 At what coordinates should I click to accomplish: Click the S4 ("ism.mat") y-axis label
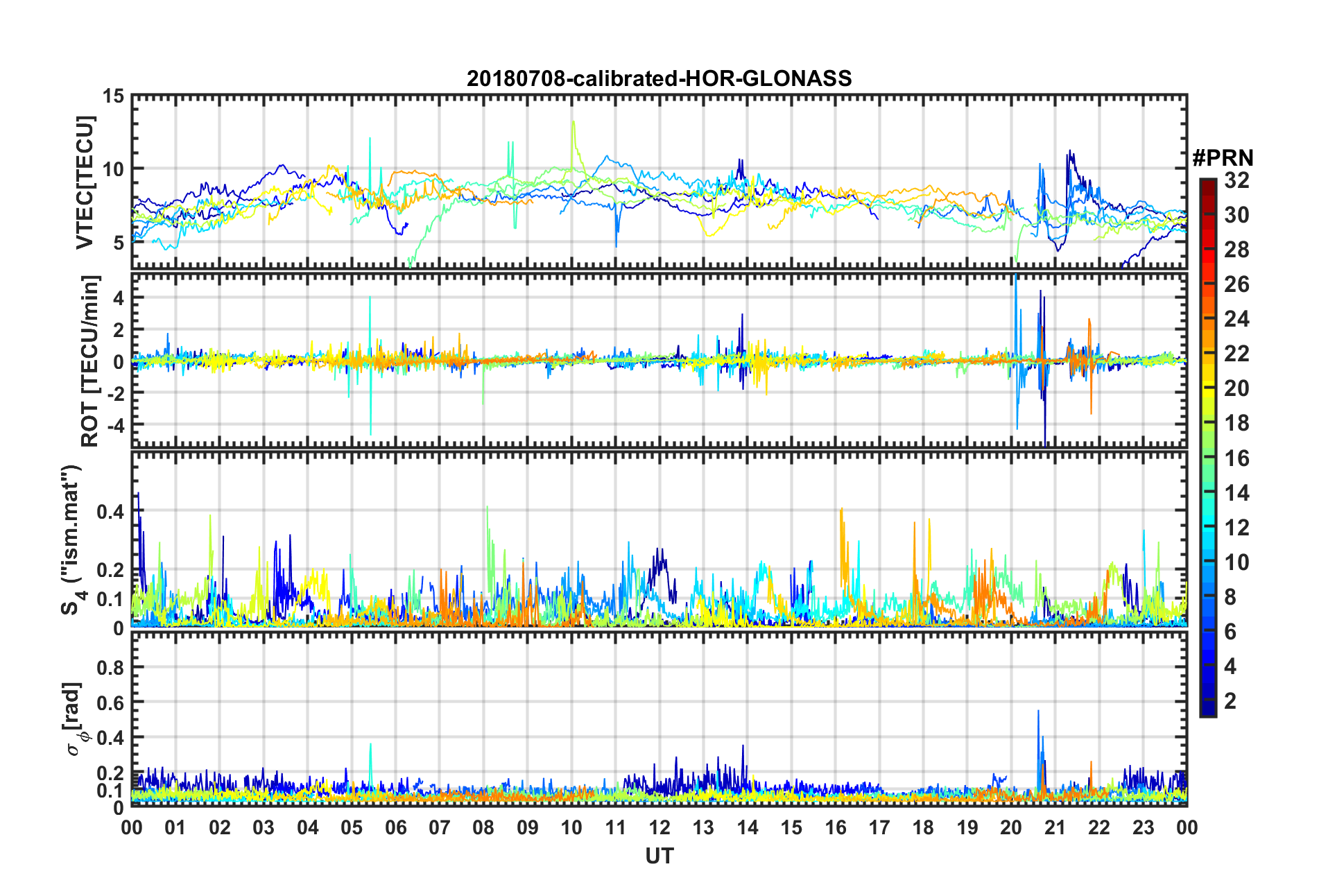pyautogui.click(x=71, y=540)
